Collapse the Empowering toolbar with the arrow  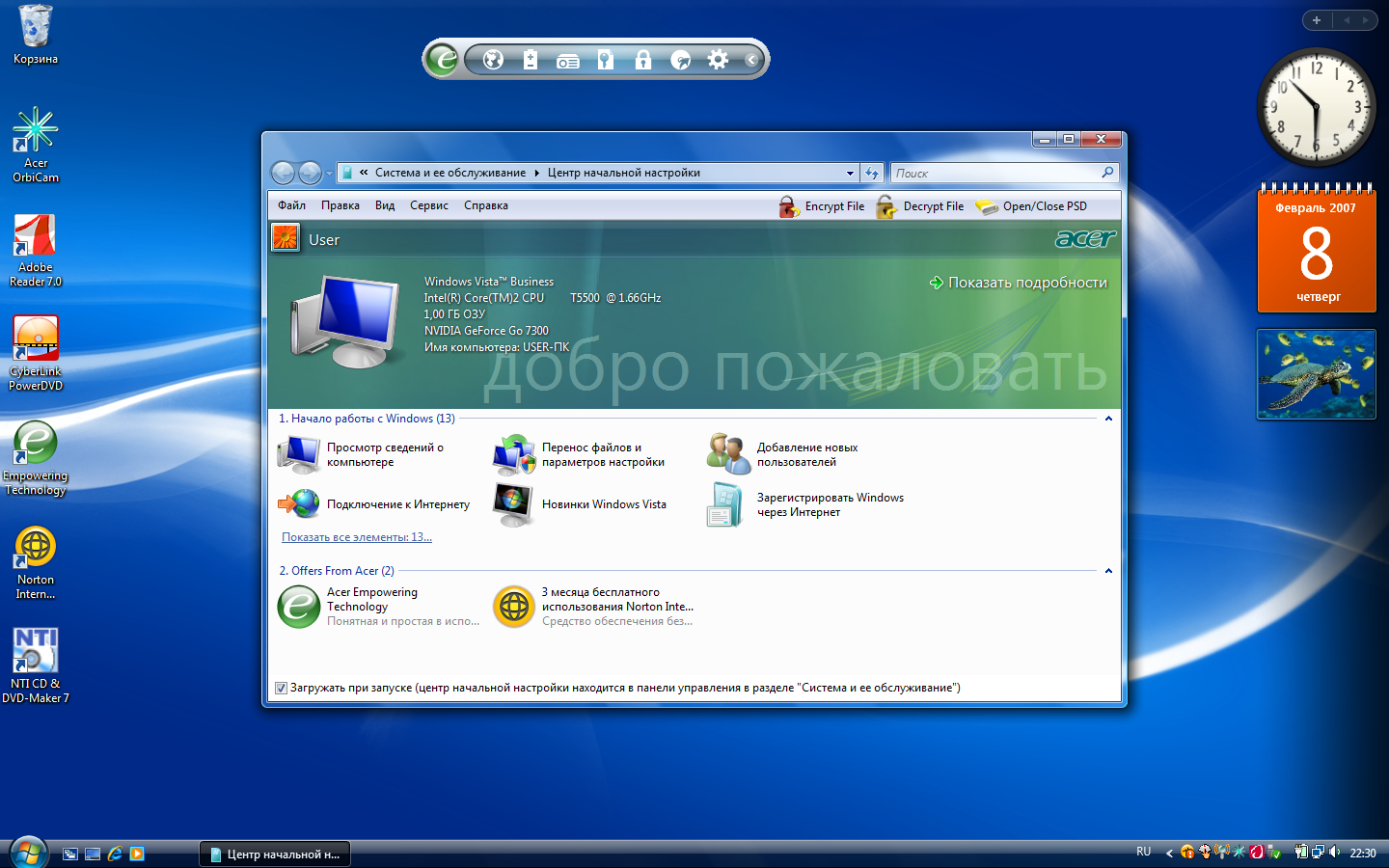click(751, 60)
